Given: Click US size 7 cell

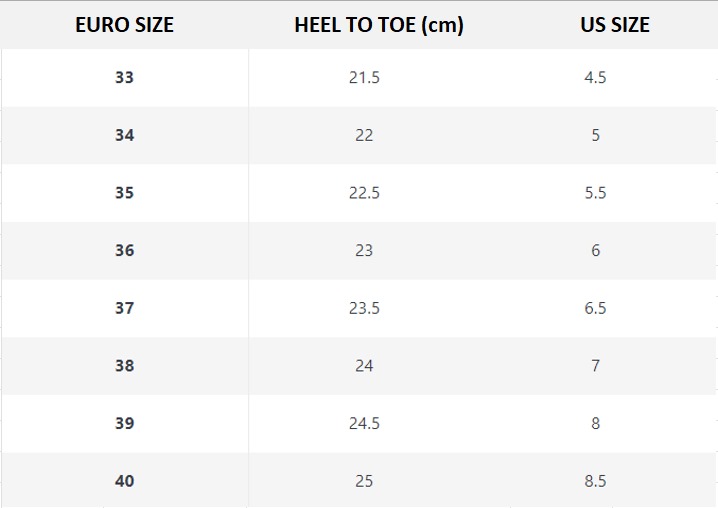Looking at the screenshot, I should 595,366.
